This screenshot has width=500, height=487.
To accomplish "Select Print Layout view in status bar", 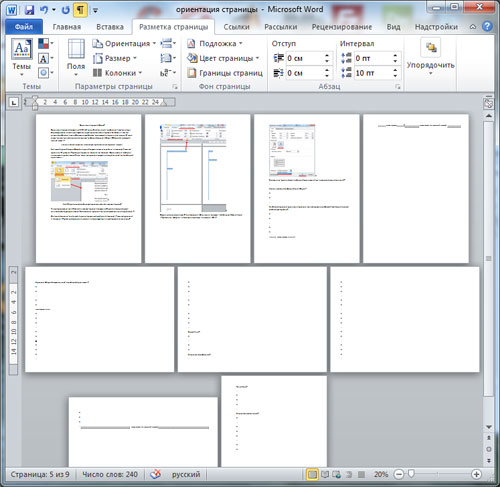I will point(312,474).
